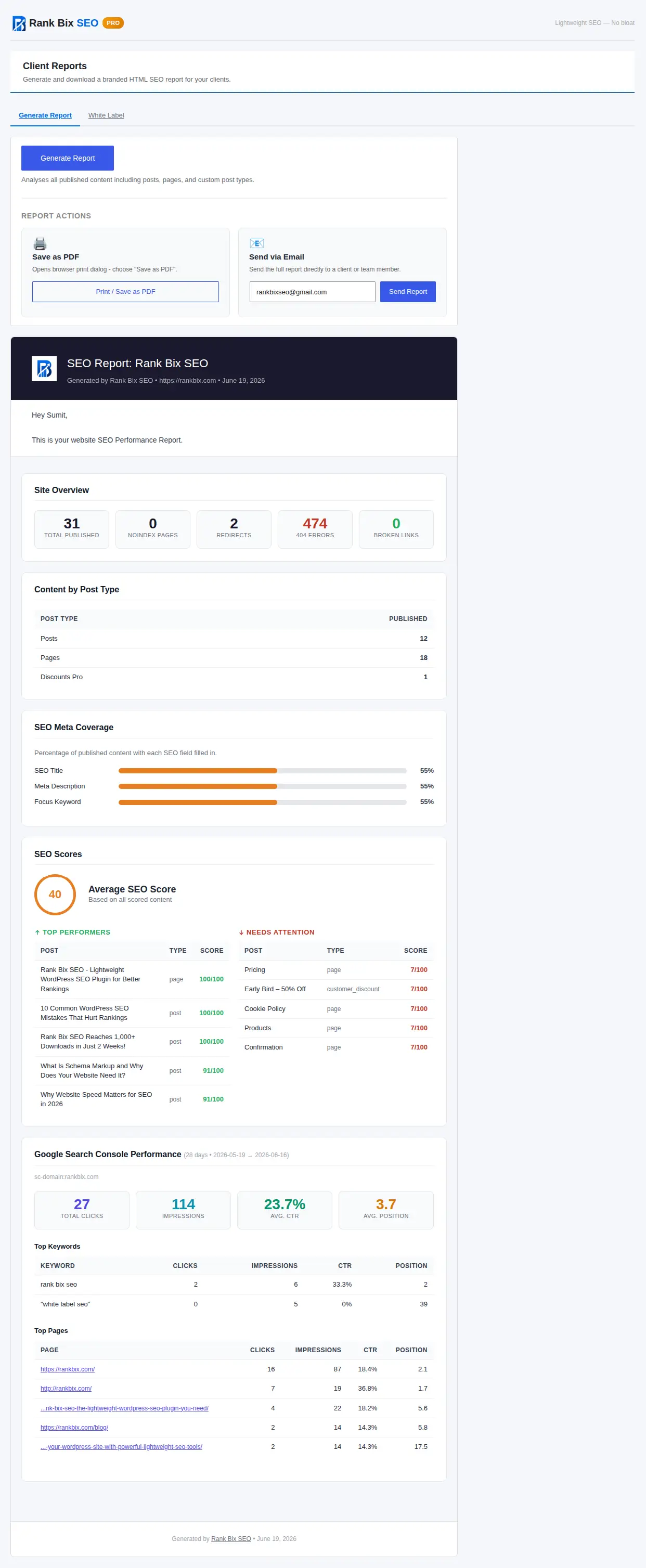Click the SEO Title coverage progress bar
The width and height of the screenshot is (646, 1568).
pos(263,771)
